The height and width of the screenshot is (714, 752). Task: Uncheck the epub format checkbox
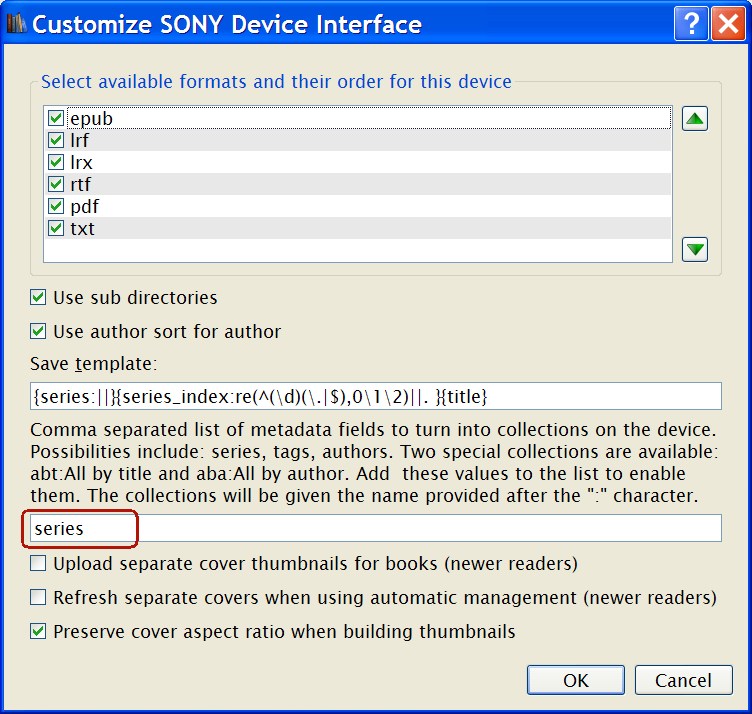pos(56,119)
